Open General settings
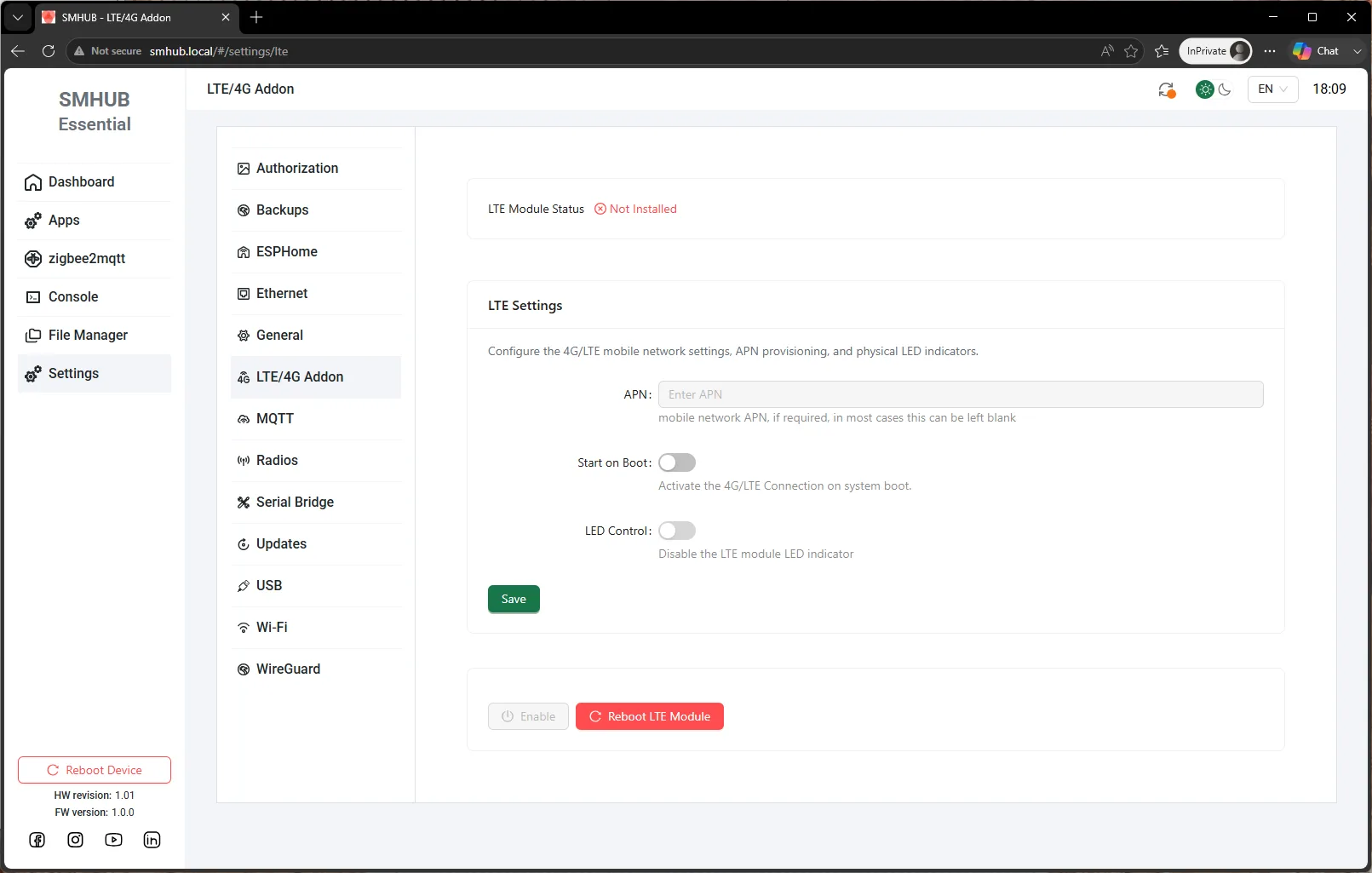 point(316,336)
